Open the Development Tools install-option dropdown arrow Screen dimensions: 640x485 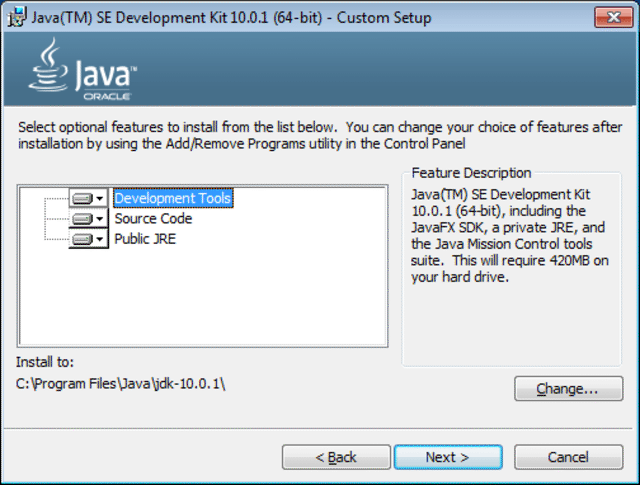click(100, 199)
